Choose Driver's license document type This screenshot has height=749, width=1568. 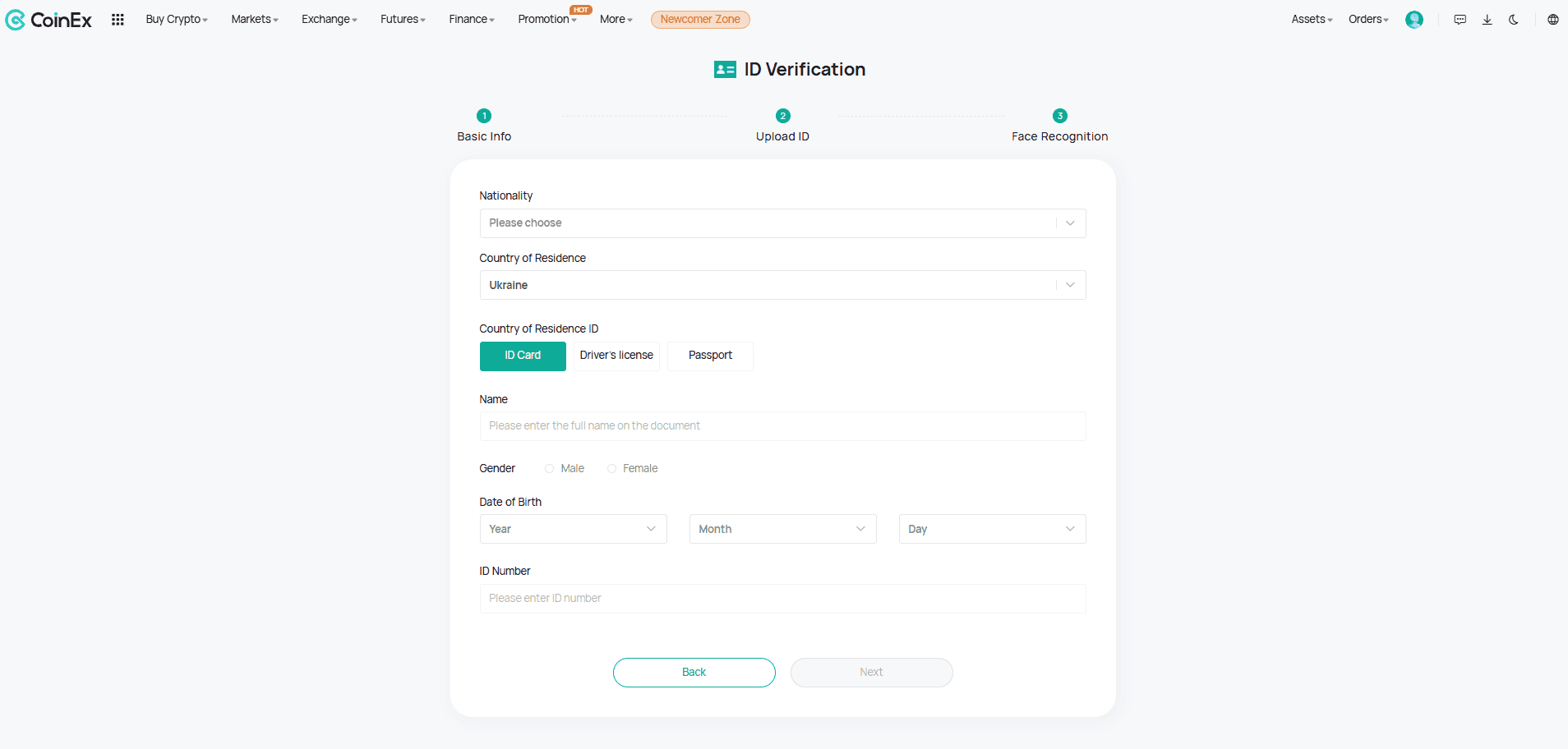point(616,356)
